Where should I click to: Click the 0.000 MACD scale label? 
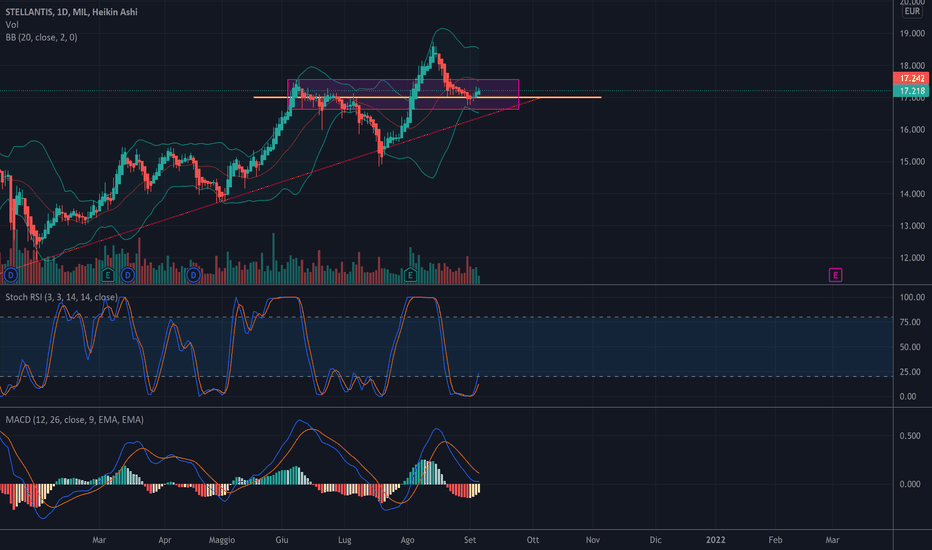pos(910,485)
